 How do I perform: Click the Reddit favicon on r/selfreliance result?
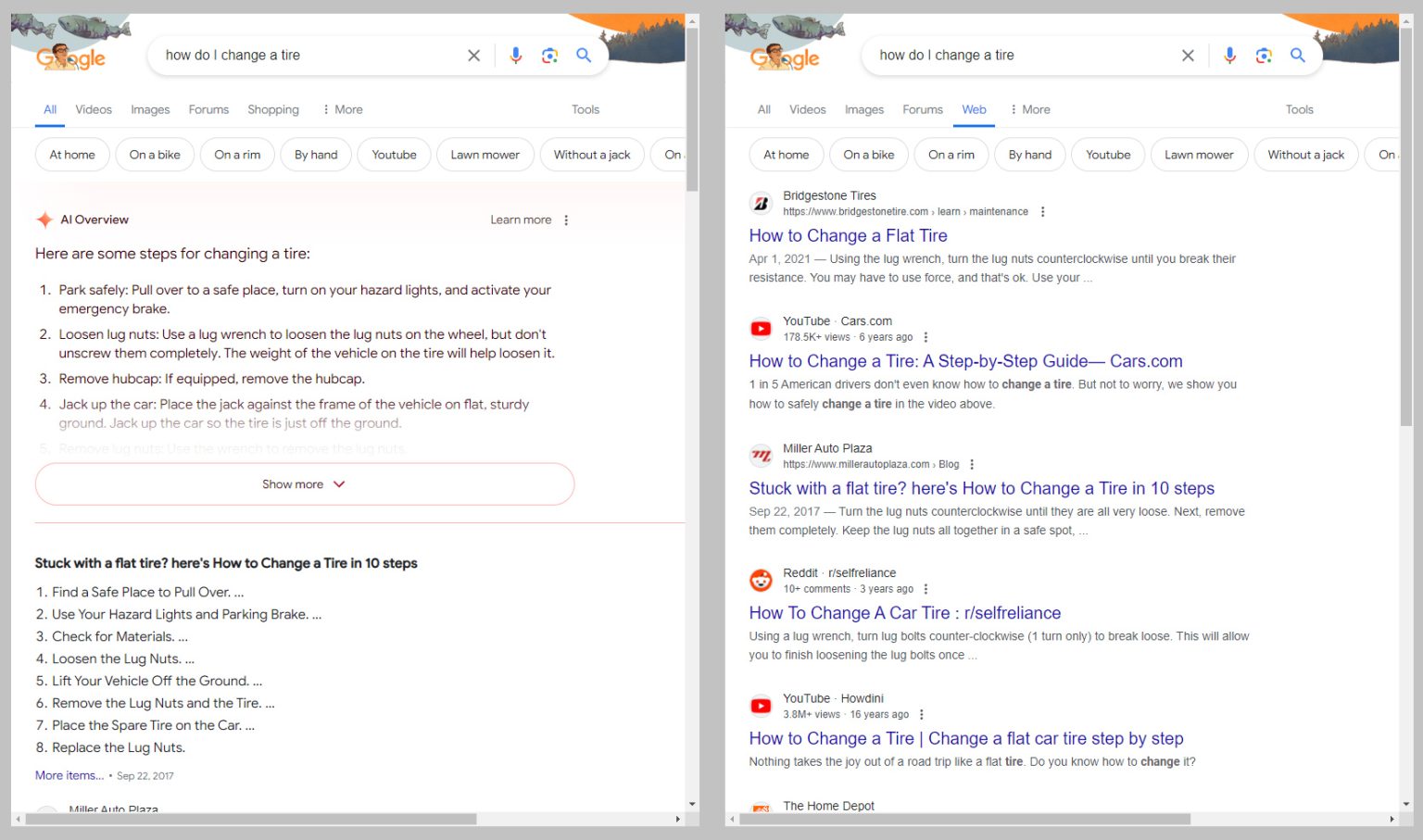click(x=760, y=580)
